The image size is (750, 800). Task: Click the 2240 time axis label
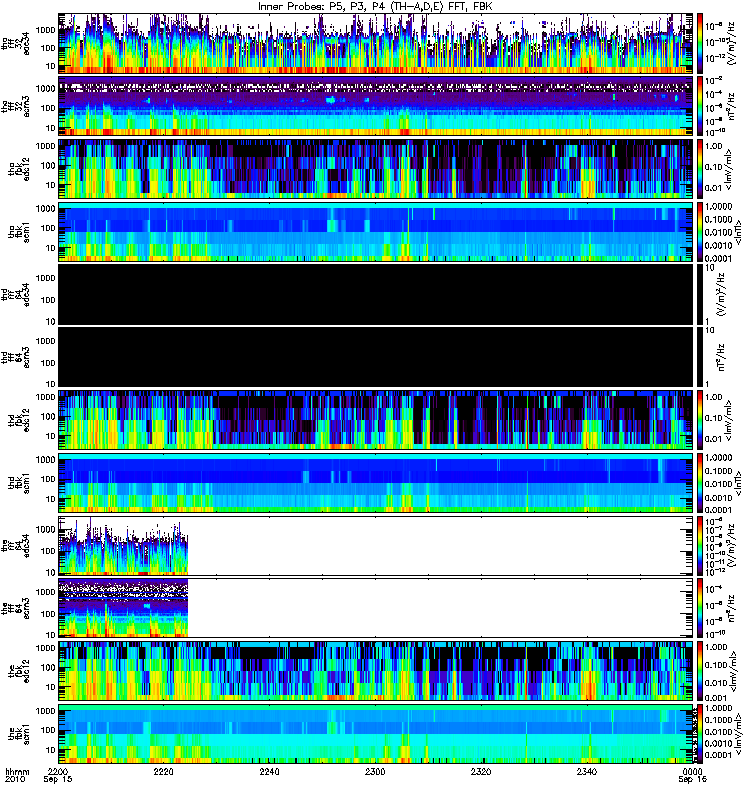point(269,772)
